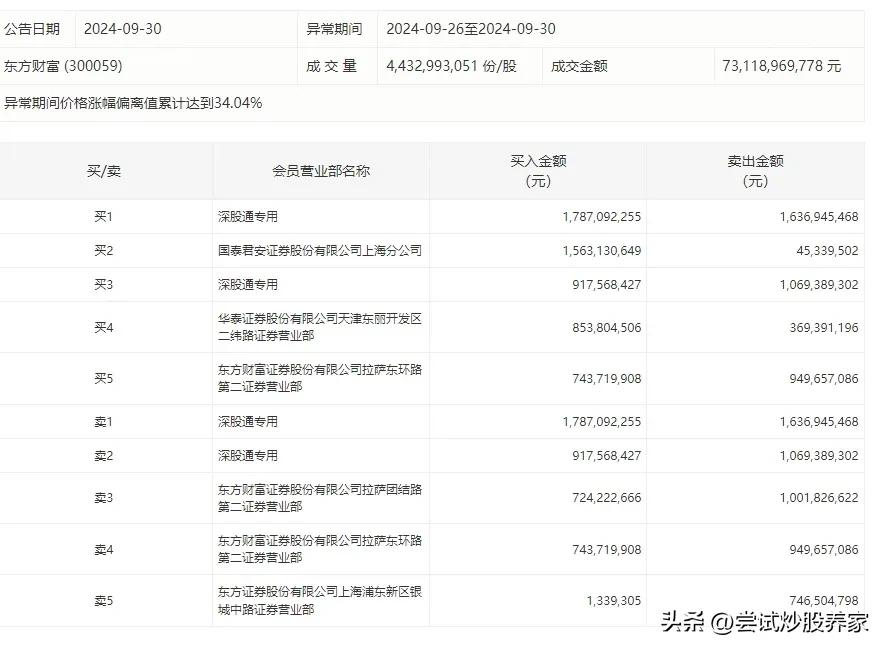Select 949,657,086 in the 买5 row
The image size is (888, 652).
[824, 378]
